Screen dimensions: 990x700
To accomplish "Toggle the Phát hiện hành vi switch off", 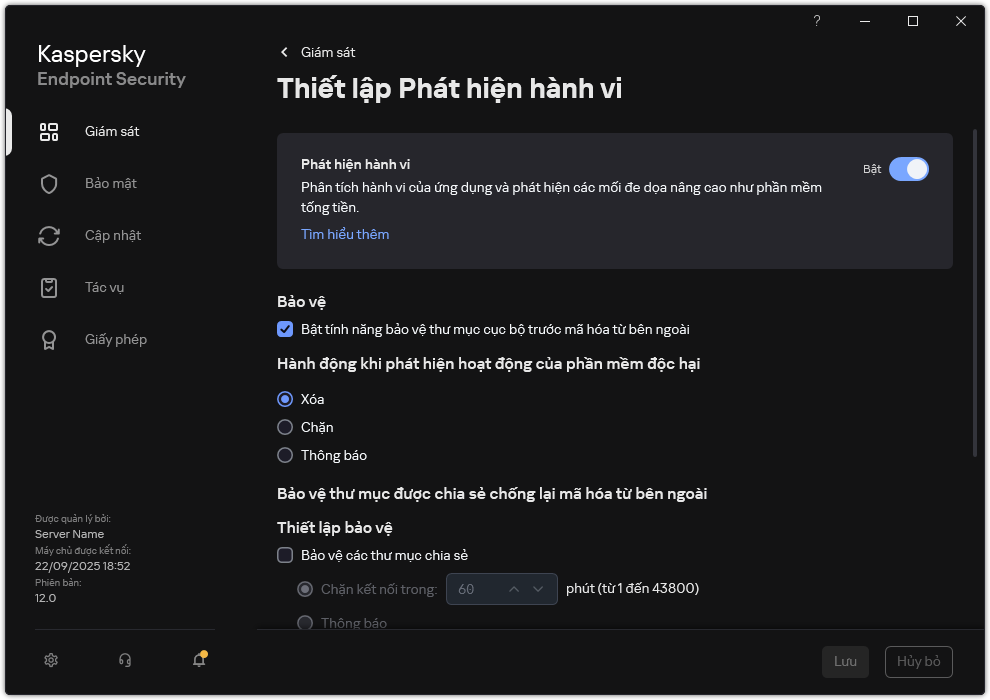I will pyautogui.click(x=908, y=169).
